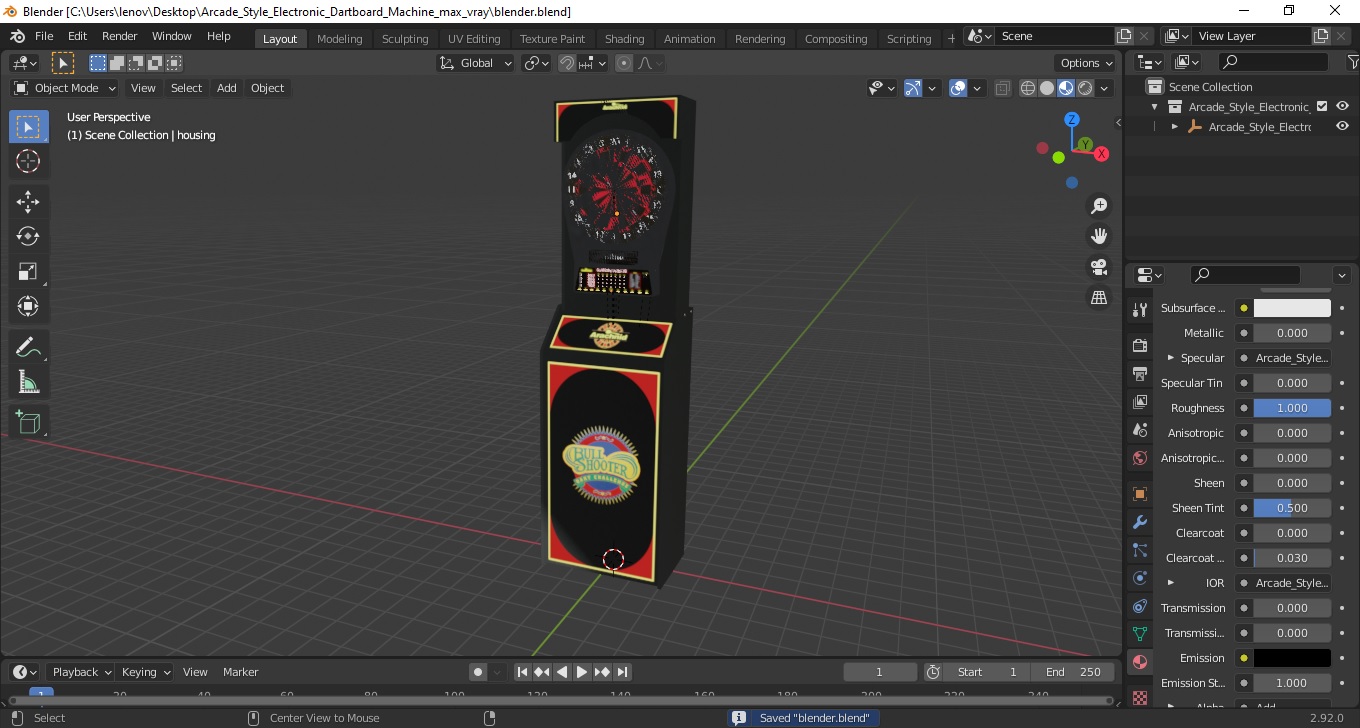The width and height of the screenshot is (1360, 728).
Task: Select the Select Box tool
Action: pos(28,127)
